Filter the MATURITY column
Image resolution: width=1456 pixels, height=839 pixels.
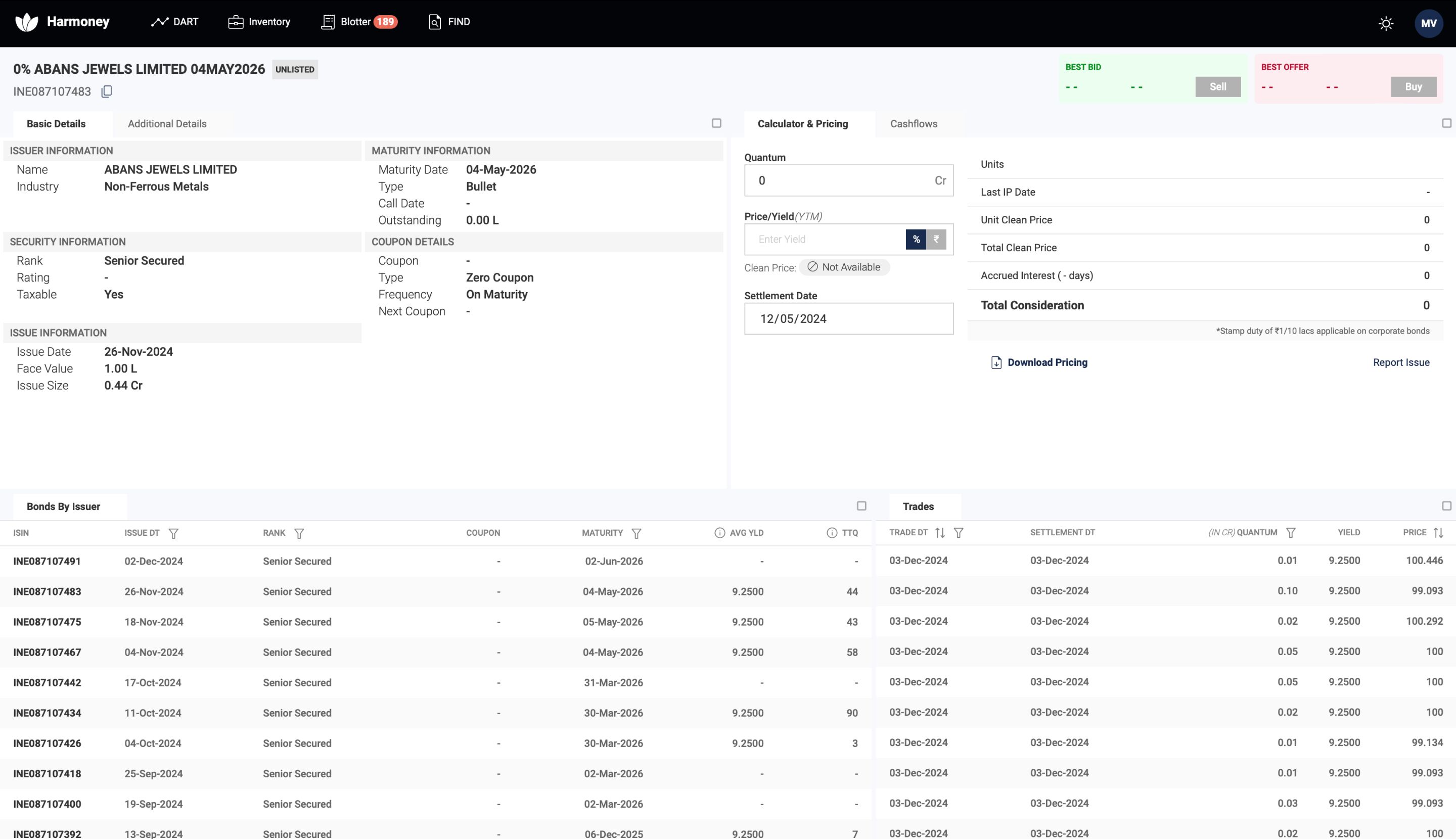[636, 534]
